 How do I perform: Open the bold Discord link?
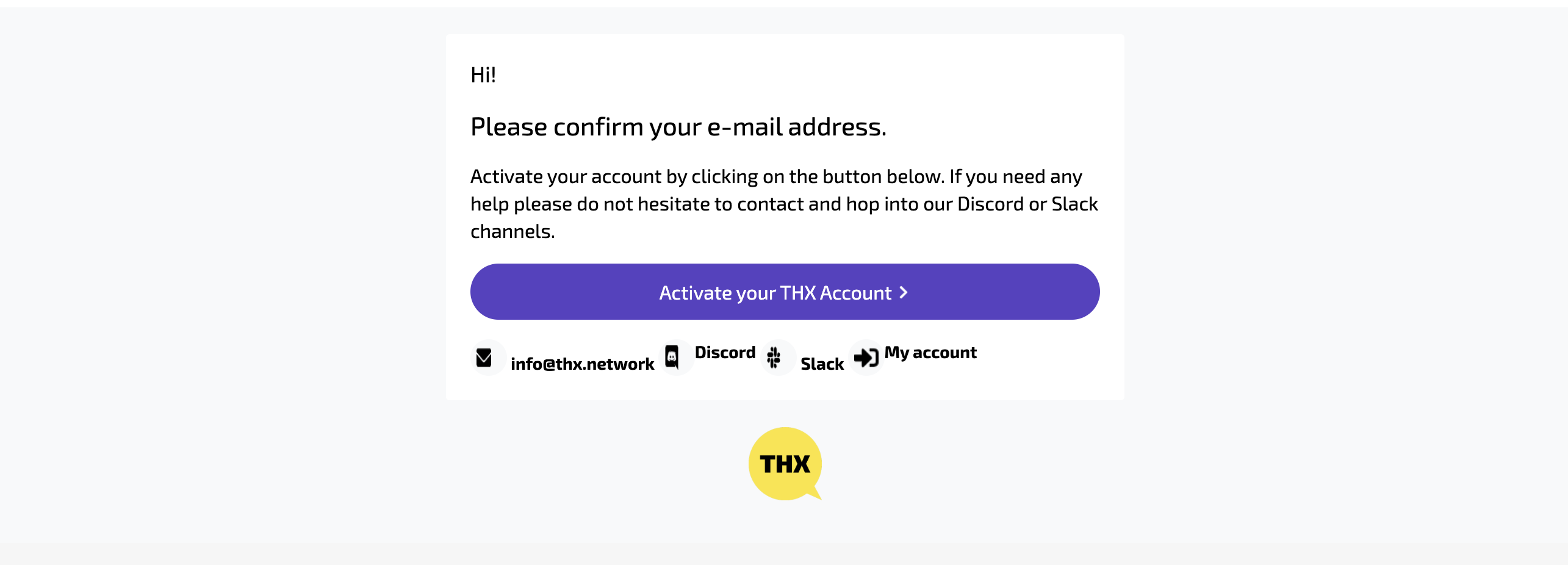pyautogui.click(x=725, y=353)
